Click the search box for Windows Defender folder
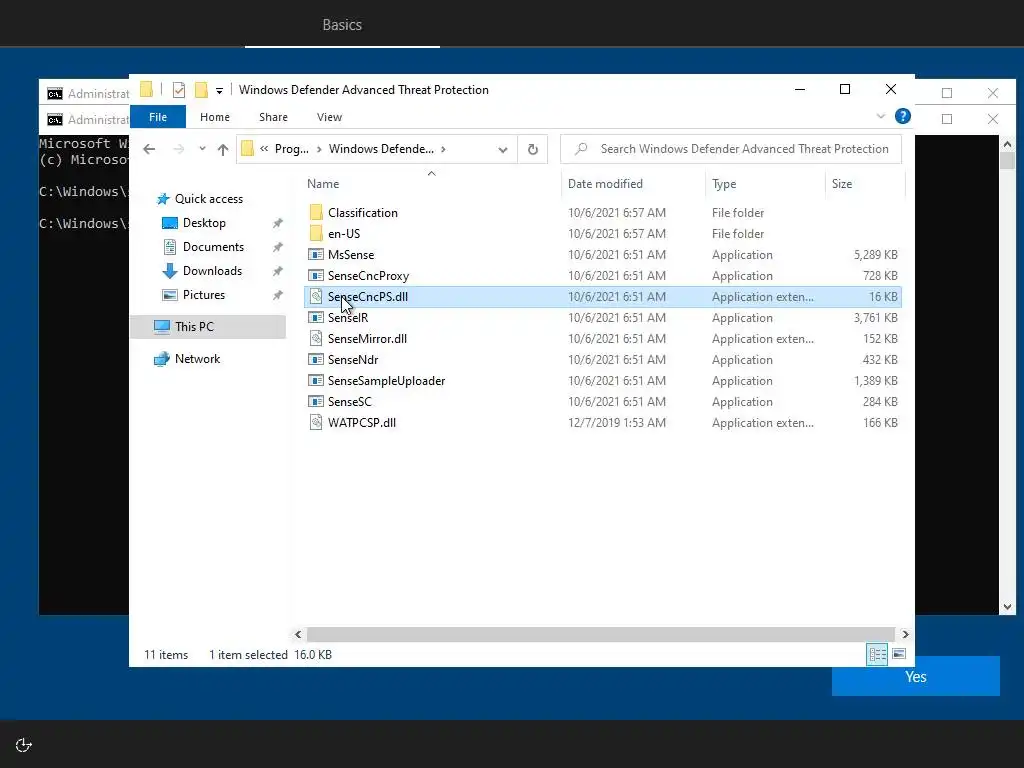1024x768 pixels. pyautogui.click(x=731, y=149)
